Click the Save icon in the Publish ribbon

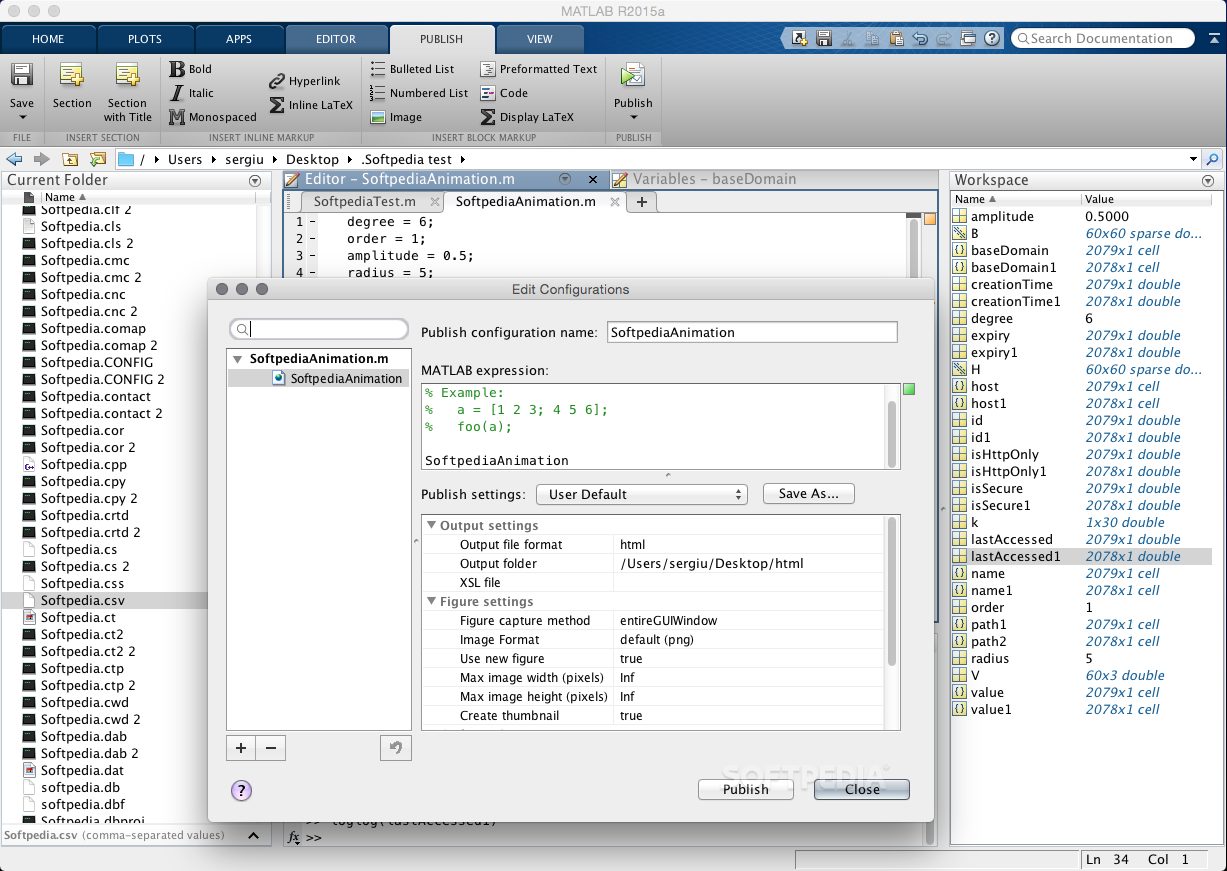(x=22, y=76)
